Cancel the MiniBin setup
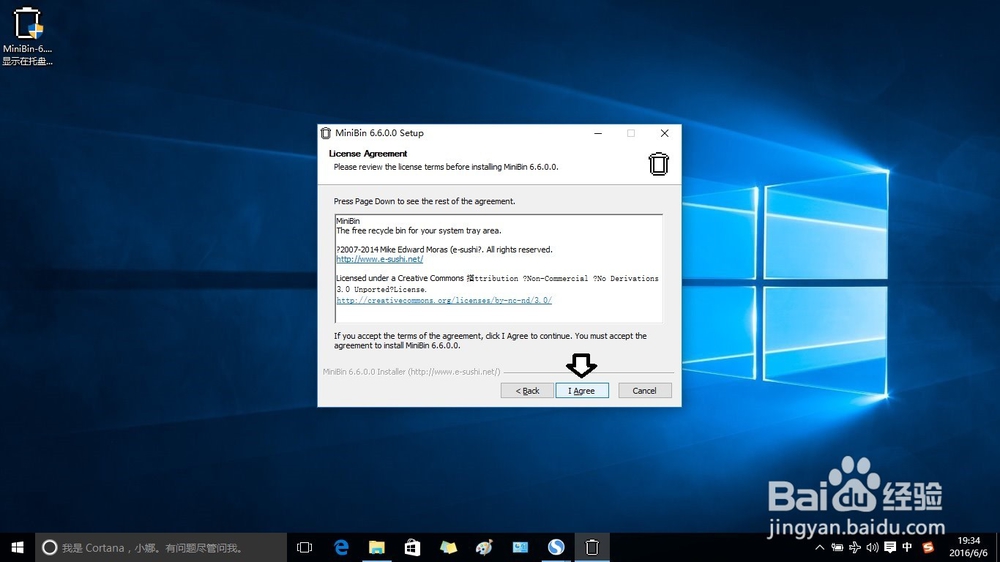 pos(644,390)
